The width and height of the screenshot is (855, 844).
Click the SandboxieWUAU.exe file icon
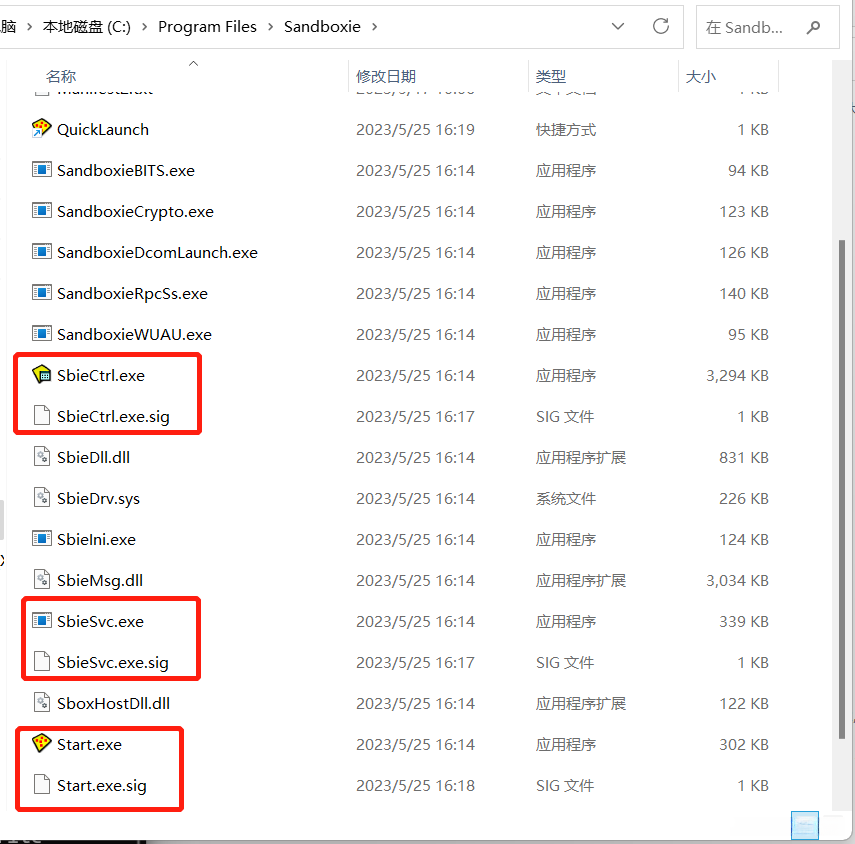pos(41,334)
